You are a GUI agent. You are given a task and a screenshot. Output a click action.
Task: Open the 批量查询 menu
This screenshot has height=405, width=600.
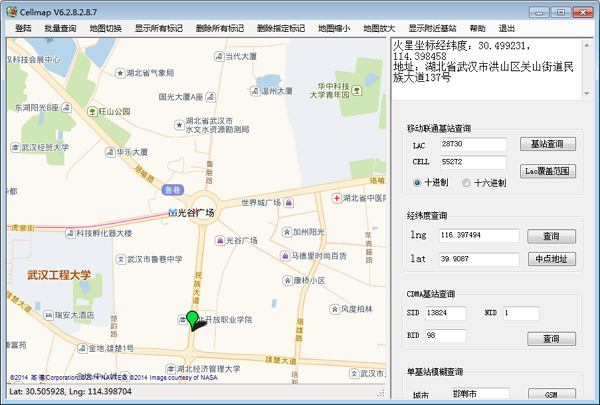60,28
